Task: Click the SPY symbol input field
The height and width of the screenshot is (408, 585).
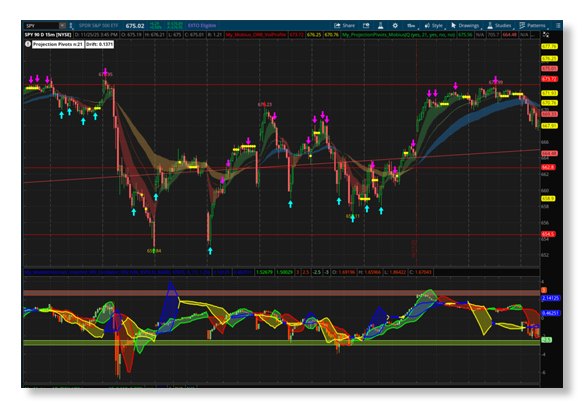Action: click(41, 25)
